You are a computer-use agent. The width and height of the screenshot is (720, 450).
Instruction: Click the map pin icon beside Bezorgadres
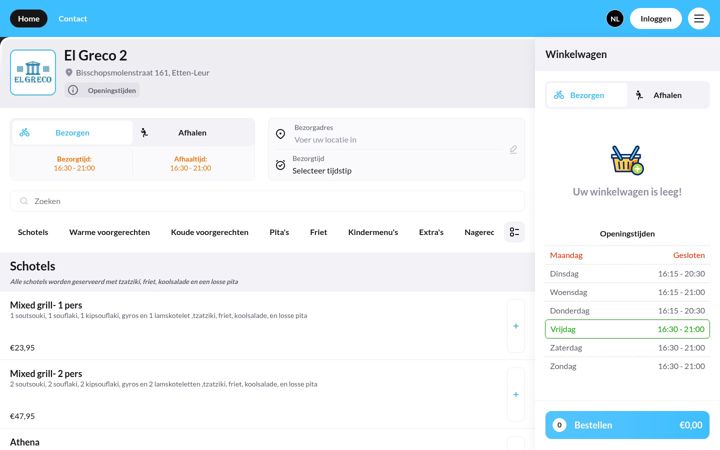coord(281,134)
